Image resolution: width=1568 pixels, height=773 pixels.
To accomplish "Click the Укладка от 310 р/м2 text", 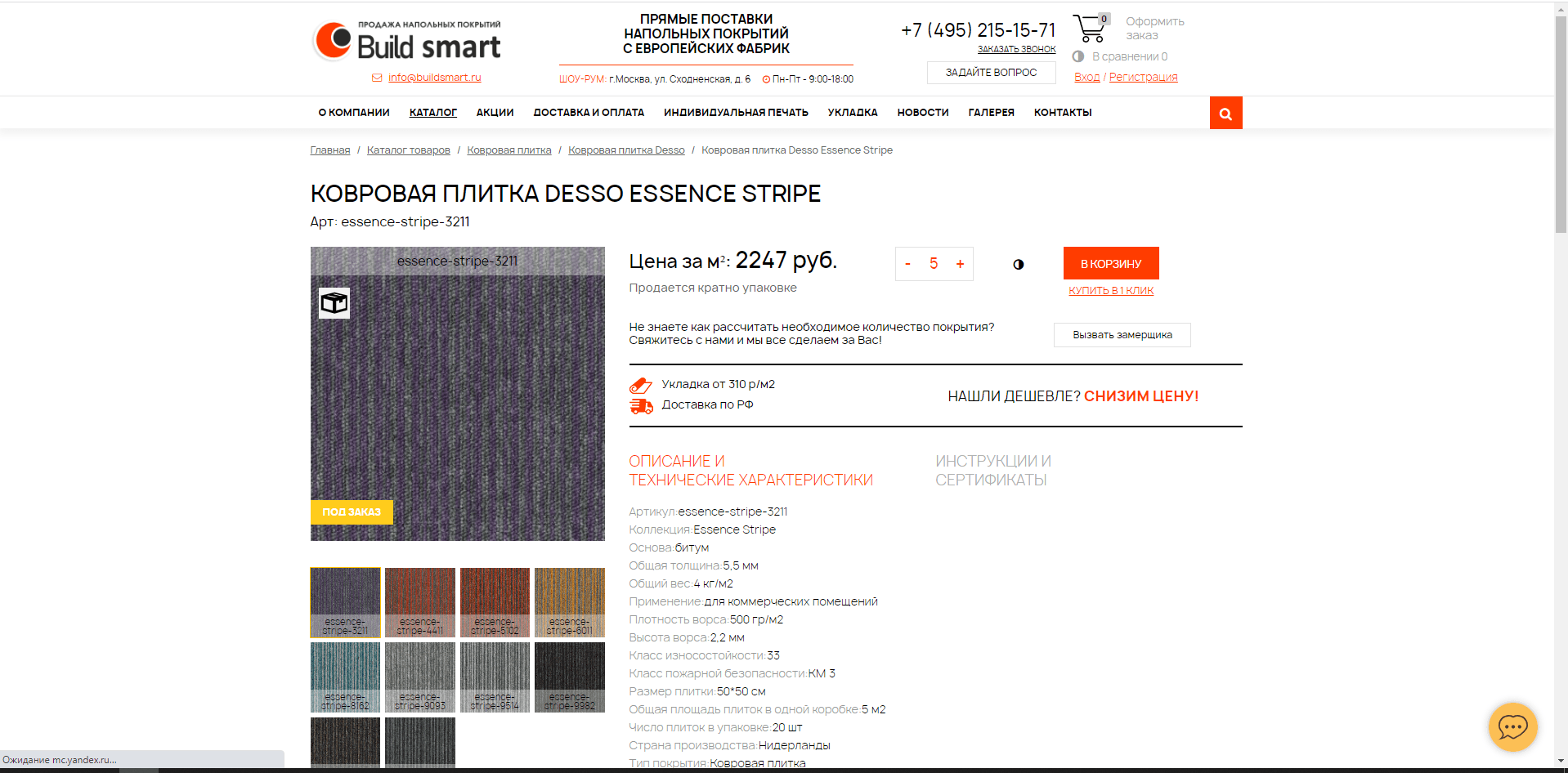I will click(x=718, y=384).
